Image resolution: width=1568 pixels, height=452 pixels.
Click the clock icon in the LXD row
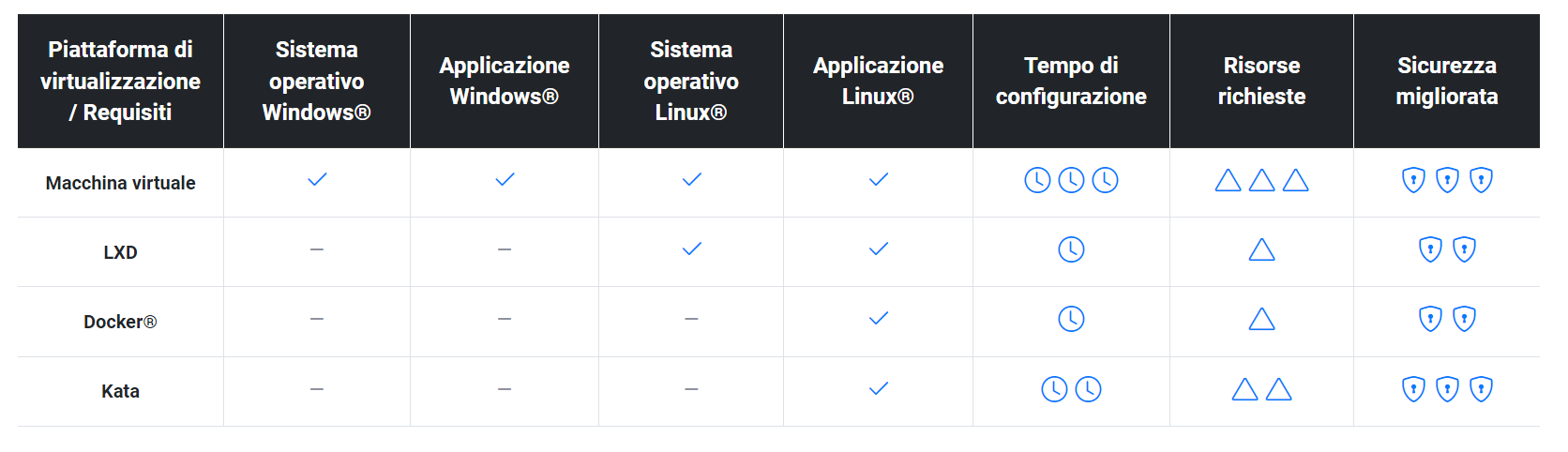pyautogui.click(x=1071, y=249)
